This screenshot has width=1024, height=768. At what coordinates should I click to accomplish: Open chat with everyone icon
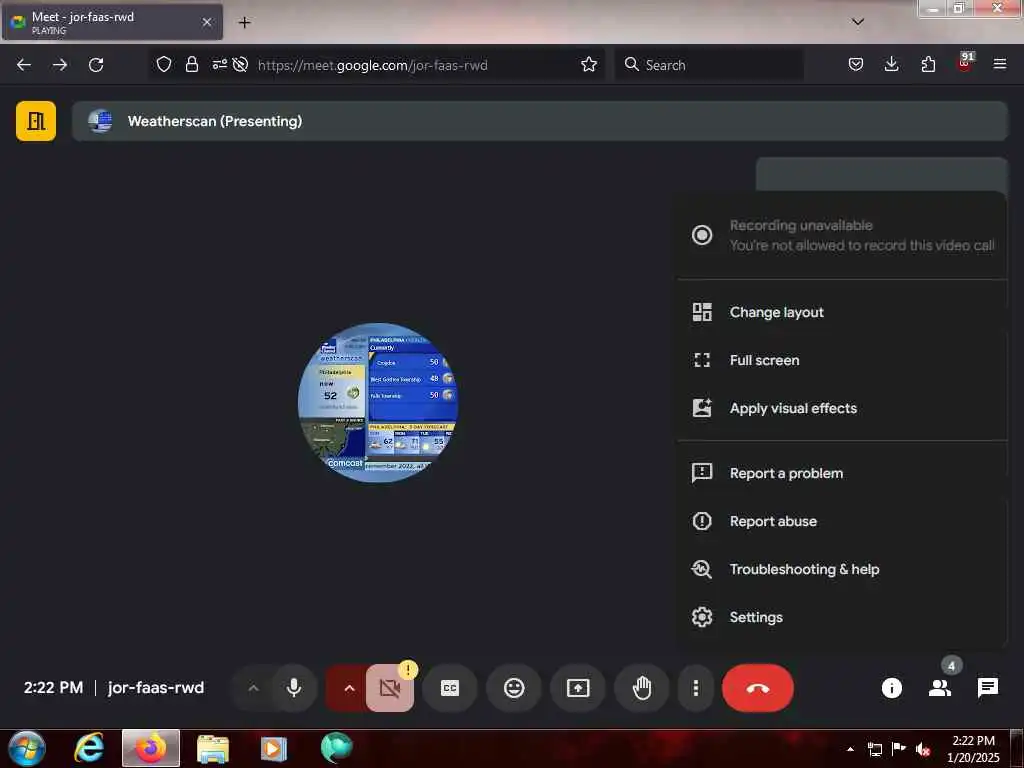pos(987,688)
